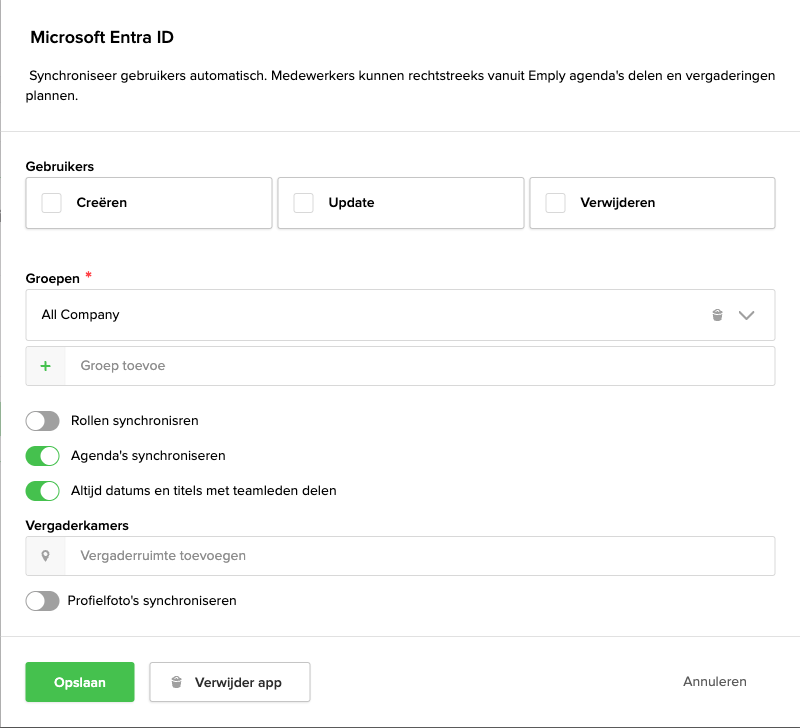Screen dimensions: 800x728
Task: Tick the Creëren checkbox
Action: coord(52,203)
